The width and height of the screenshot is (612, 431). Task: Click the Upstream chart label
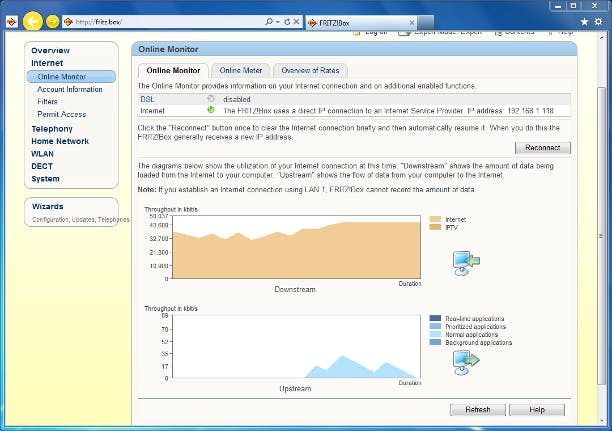(x=295, y=388)
